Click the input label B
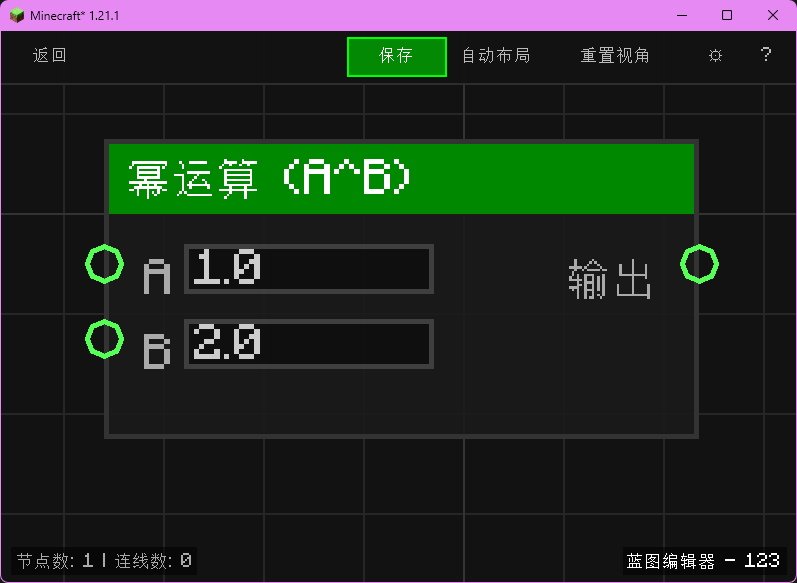Screen dimensions: 797x583 tap(157, 351)
